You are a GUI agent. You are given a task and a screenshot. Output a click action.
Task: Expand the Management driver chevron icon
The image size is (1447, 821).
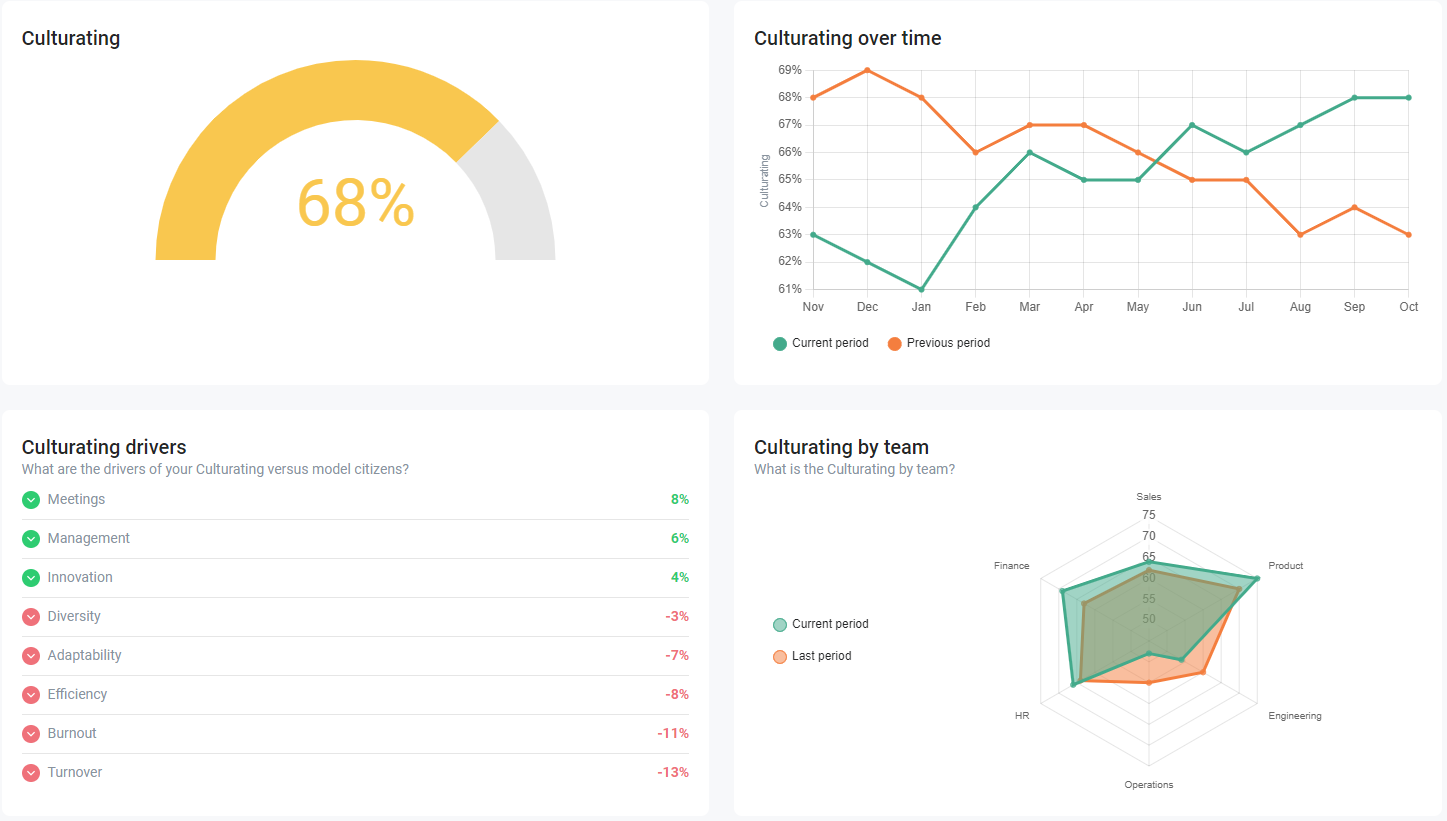(31, 539)
